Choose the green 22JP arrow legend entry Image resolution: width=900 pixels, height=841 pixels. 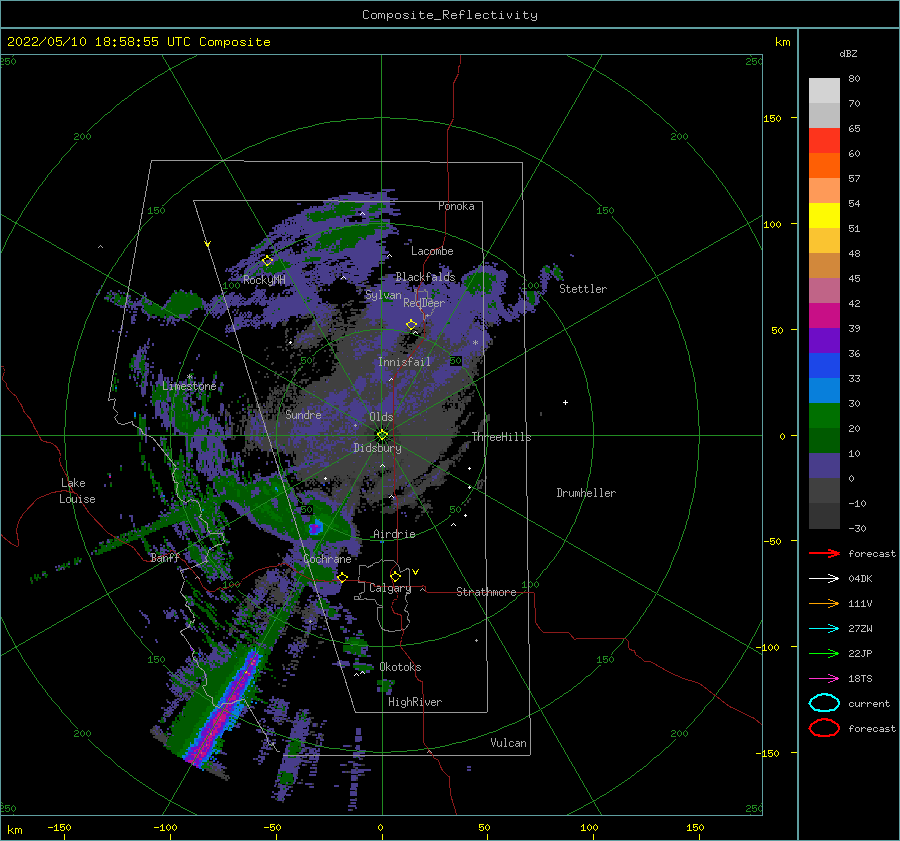pyautogui.click(x=824, y=653)
